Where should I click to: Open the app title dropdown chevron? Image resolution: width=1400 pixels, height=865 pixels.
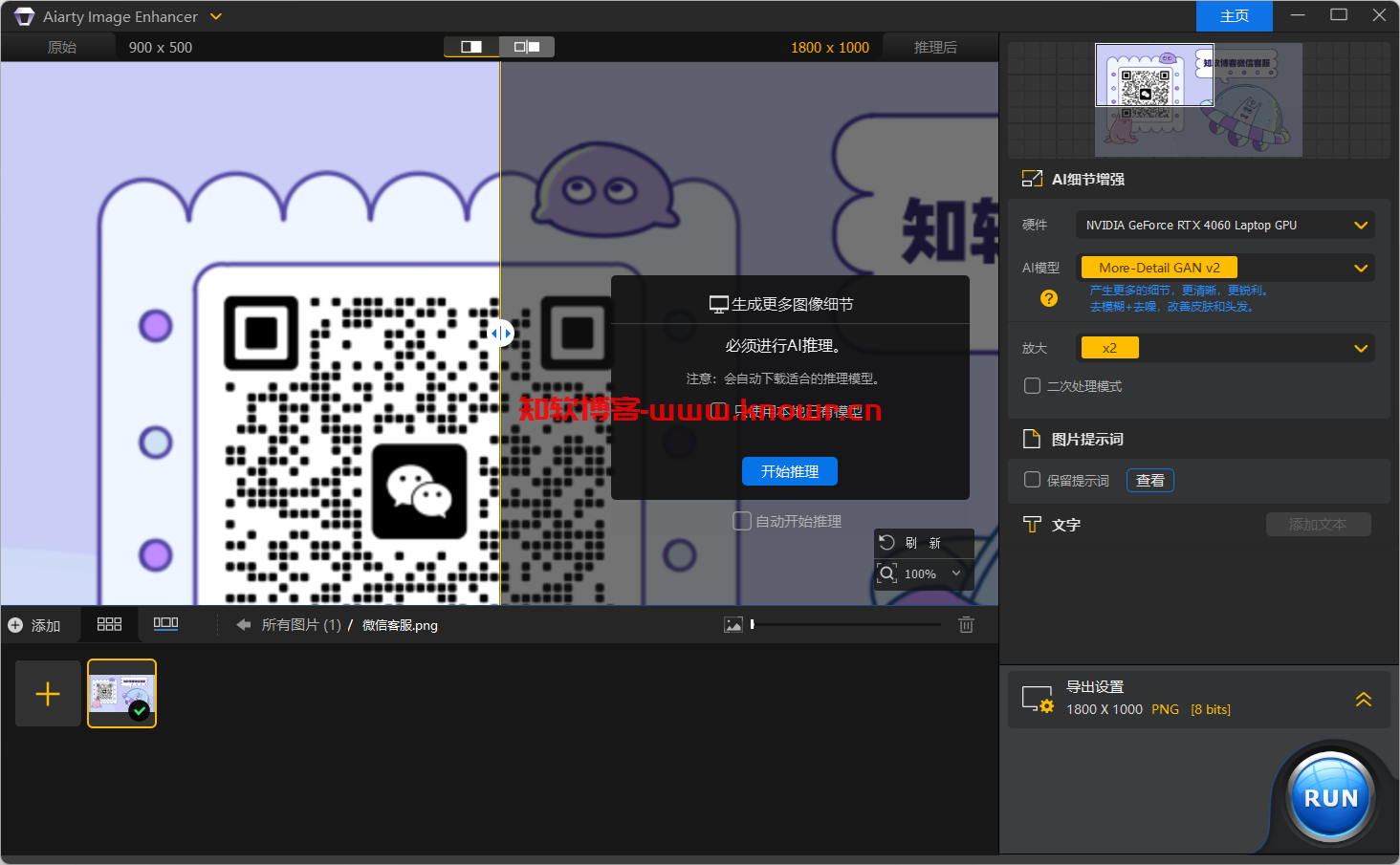[216, 16]
